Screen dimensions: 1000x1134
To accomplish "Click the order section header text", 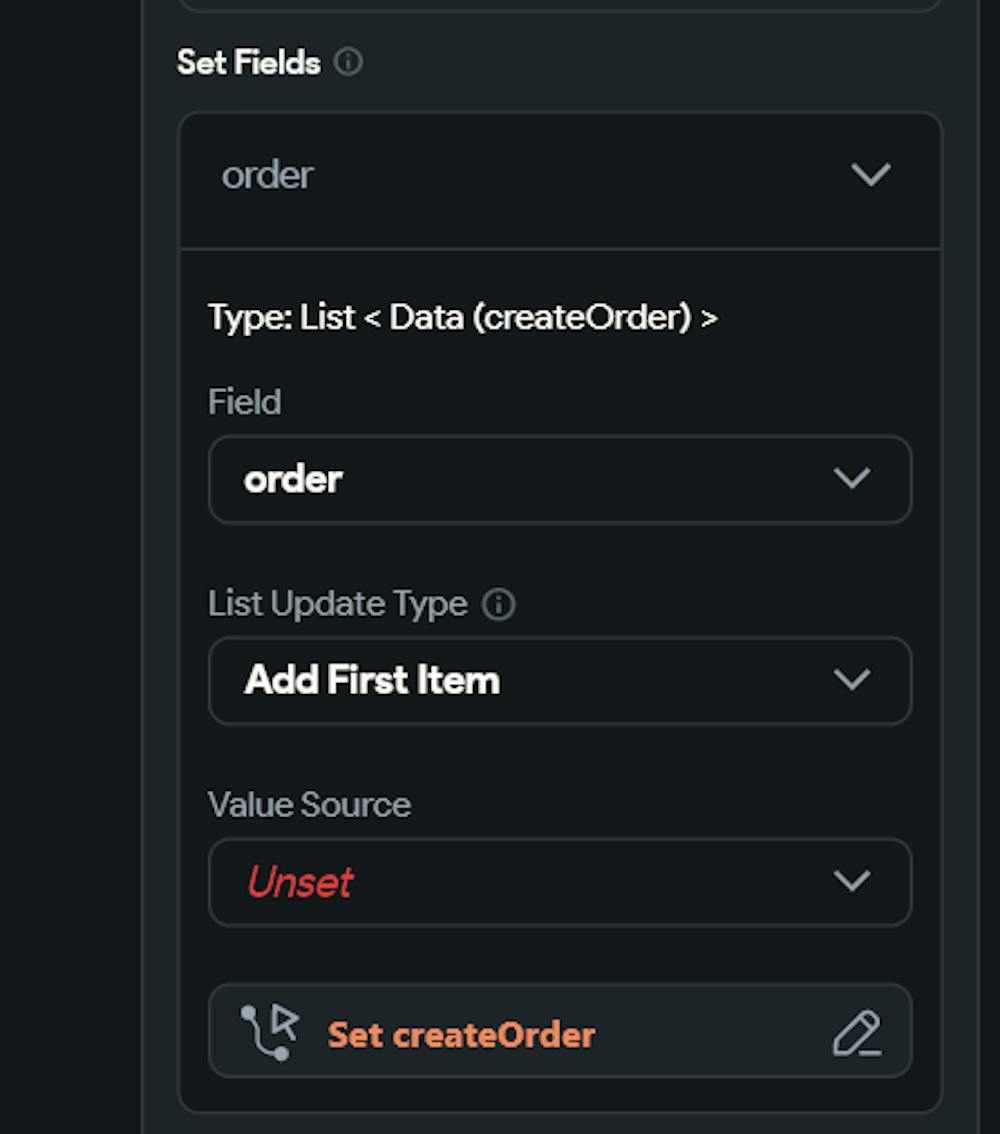I will coord(268,175).
